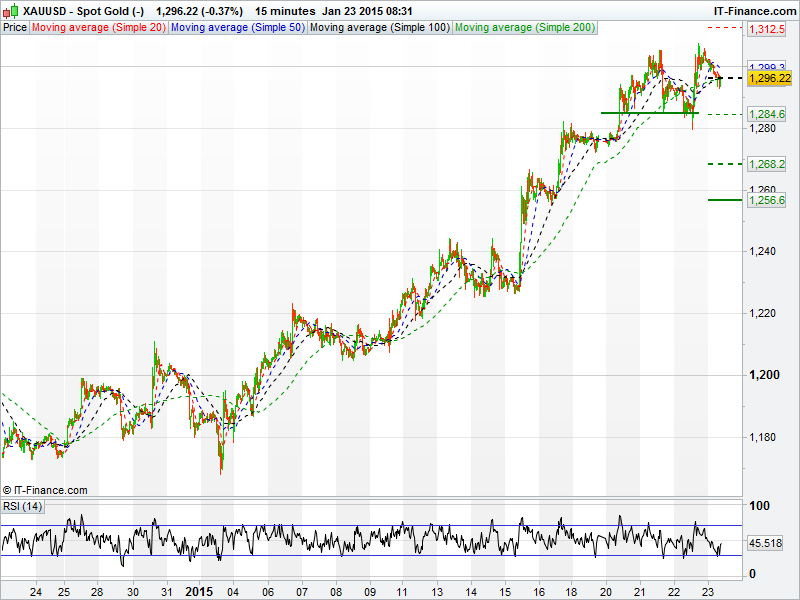The width and height of the screenshot is (800, 600).
Task: Click the RSI axis 100 label
Action: click(759, 506)
